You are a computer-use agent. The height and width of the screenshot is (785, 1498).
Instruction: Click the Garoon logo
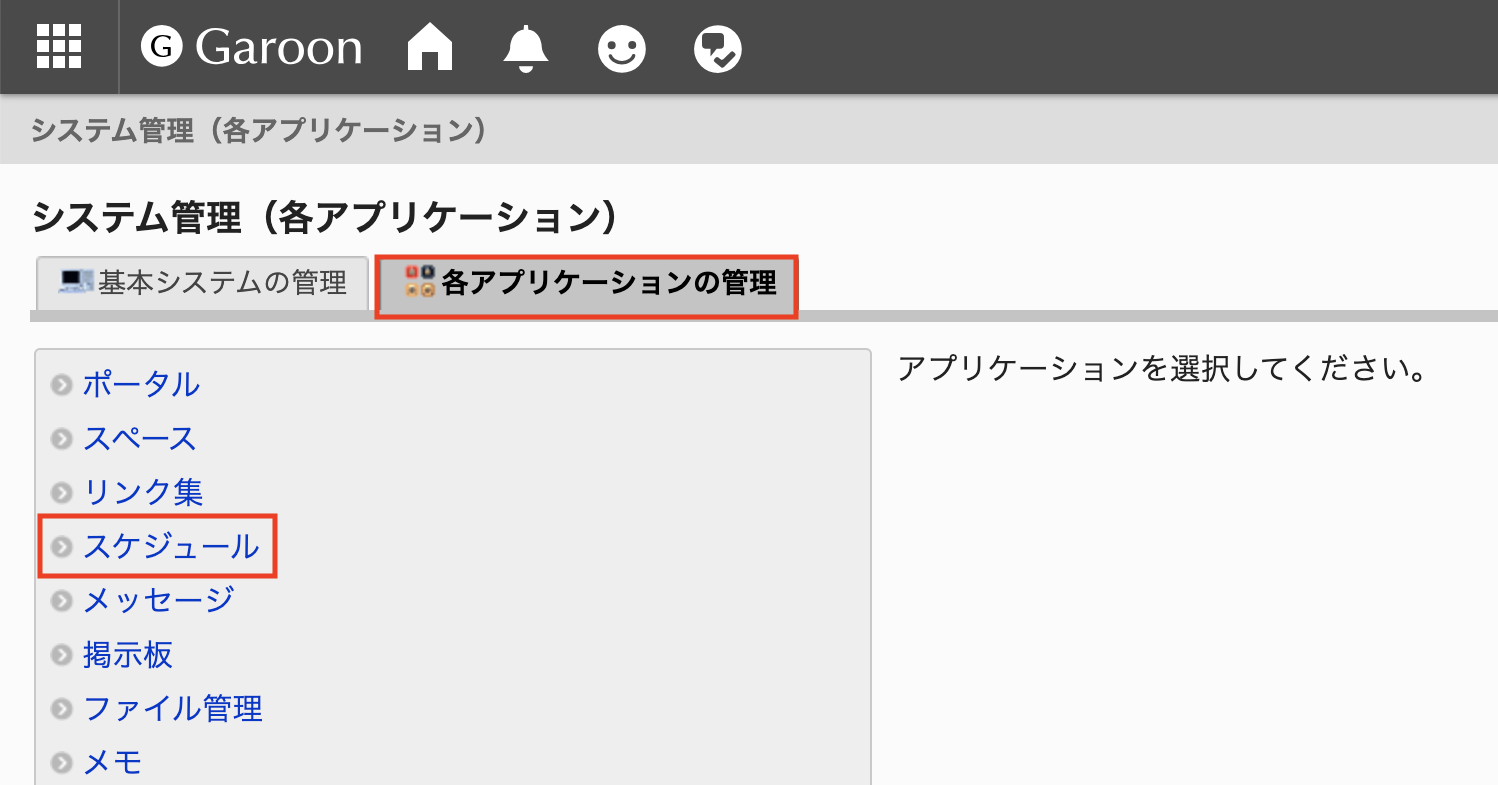(x=250, y=46)
